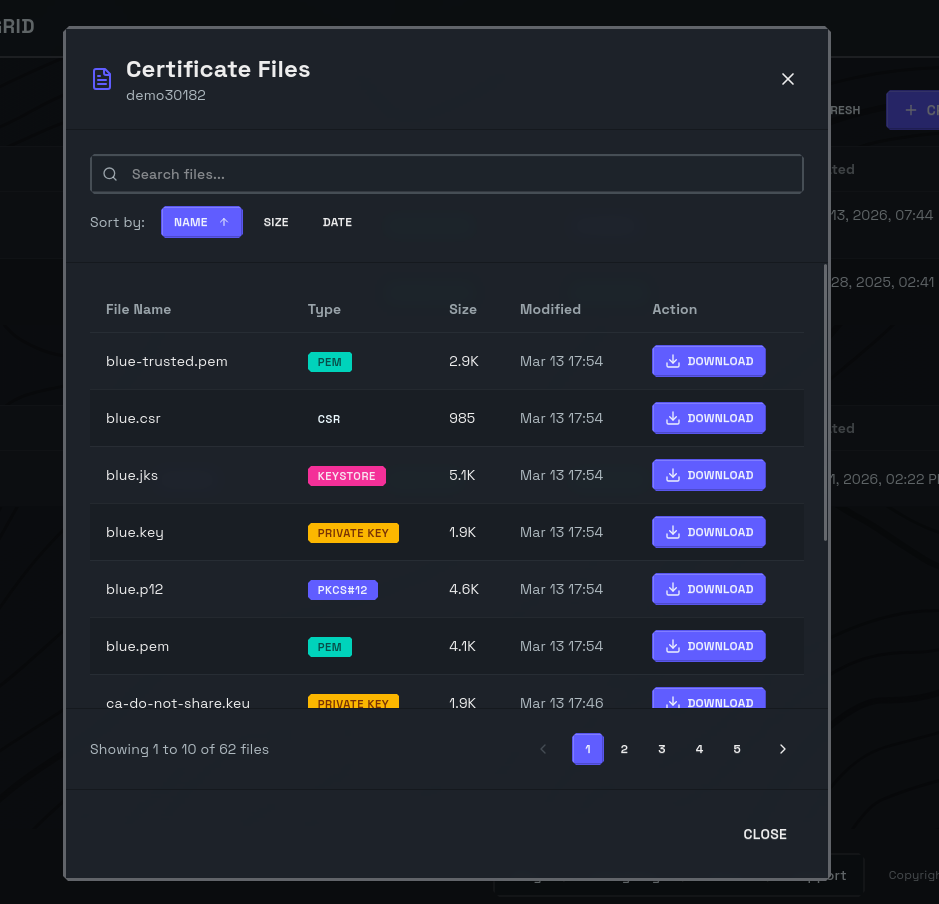
Task: Download the blue.jks keystore file
Action: coord(708,475)
